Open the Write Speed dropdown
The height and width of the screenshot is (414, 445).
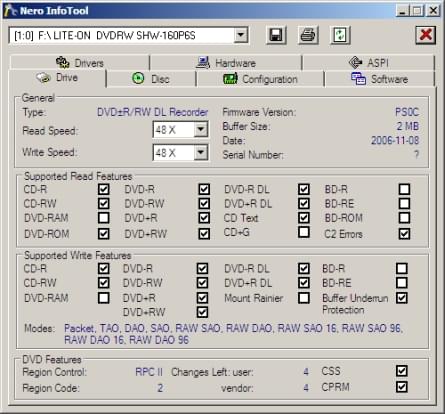pos(201,152)
